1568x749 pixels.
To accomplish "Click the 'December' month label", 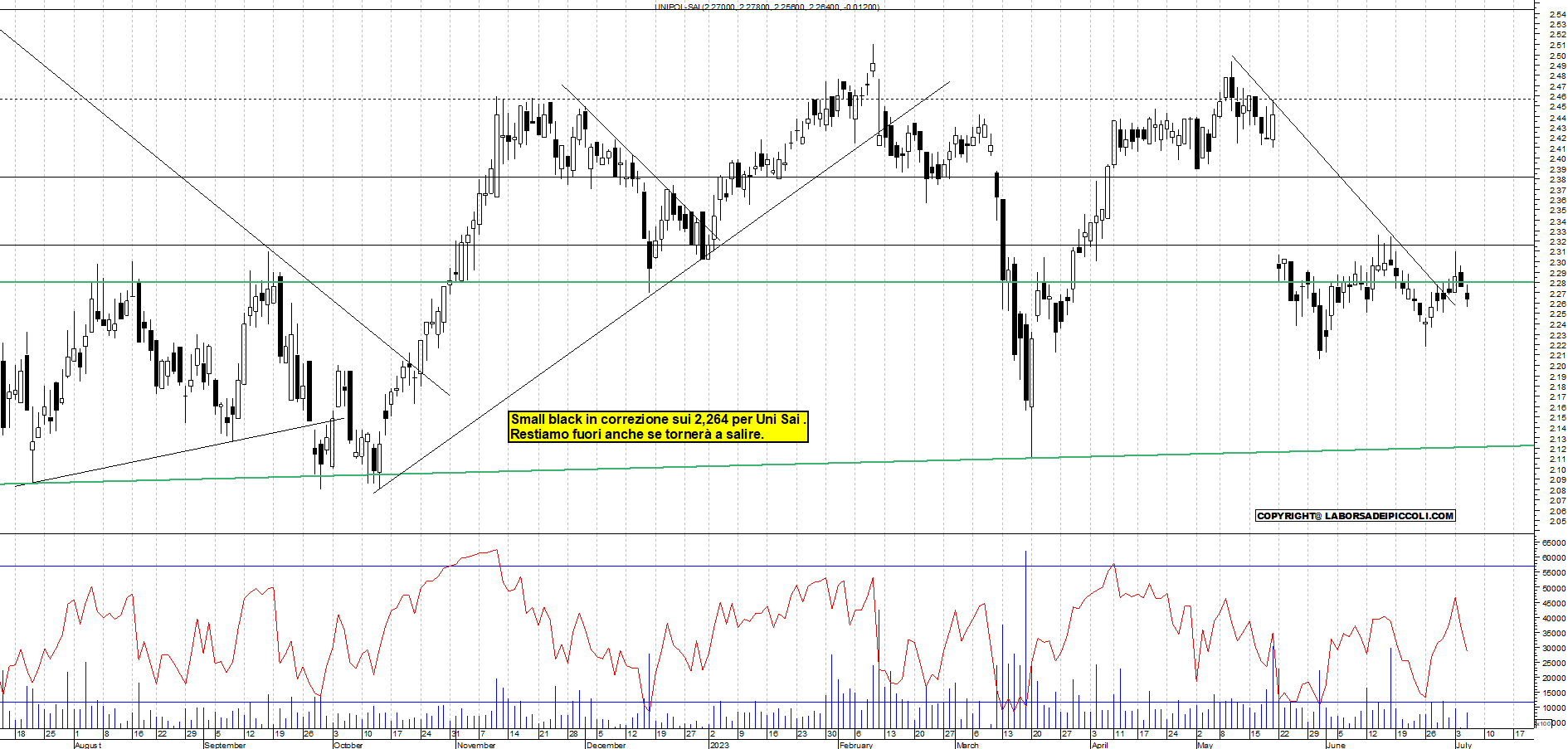I will coord(606,745).
